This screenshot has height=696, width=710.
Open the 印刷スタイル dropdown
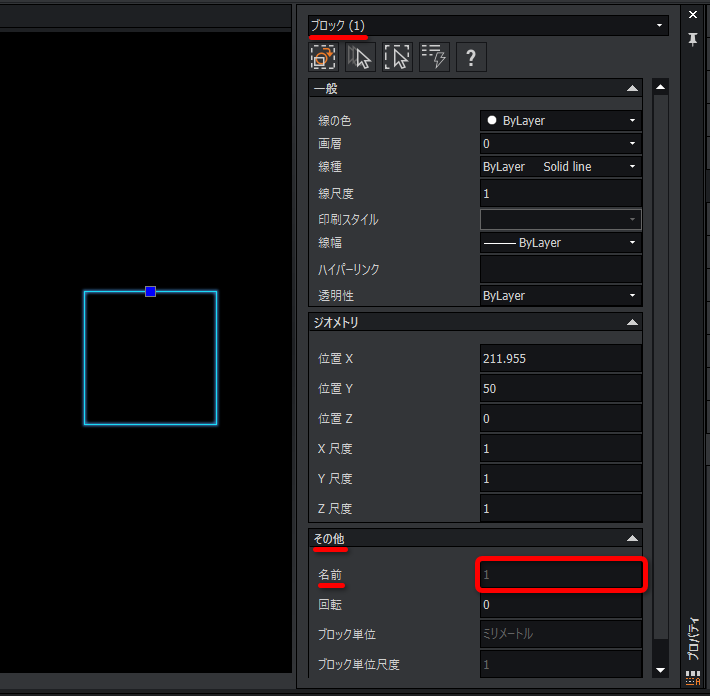click(561, 220)
